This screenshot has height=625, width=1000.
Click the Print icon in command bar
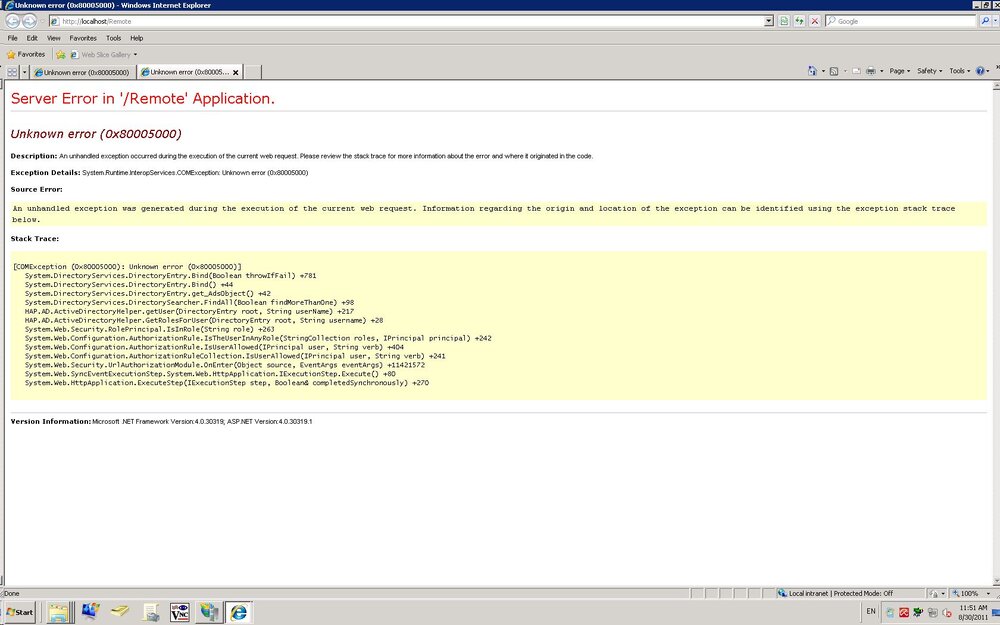pyautogui.click(x=871, y=71)
